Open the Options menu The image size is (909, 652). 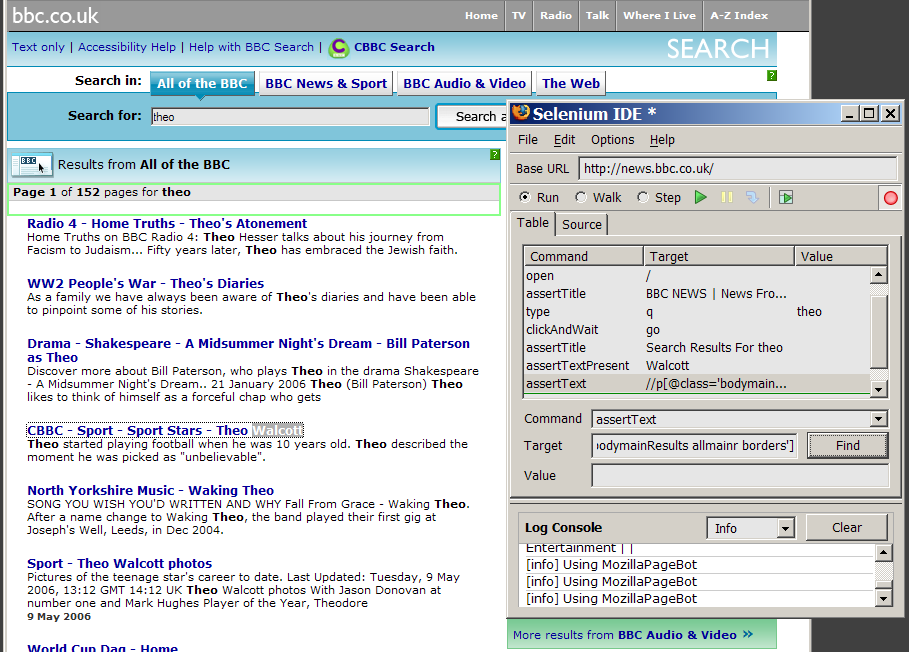(612, 140)
